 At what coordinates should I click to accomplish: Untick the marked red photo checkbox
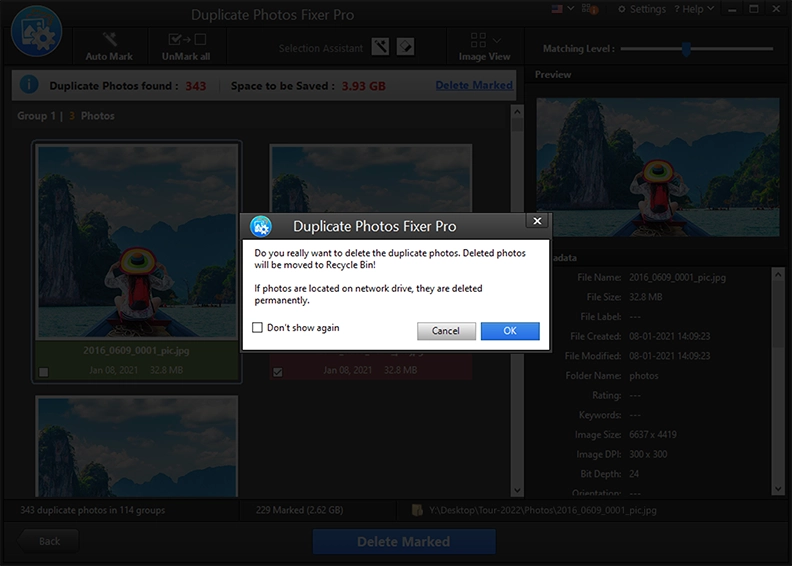[x=277, y=372]
